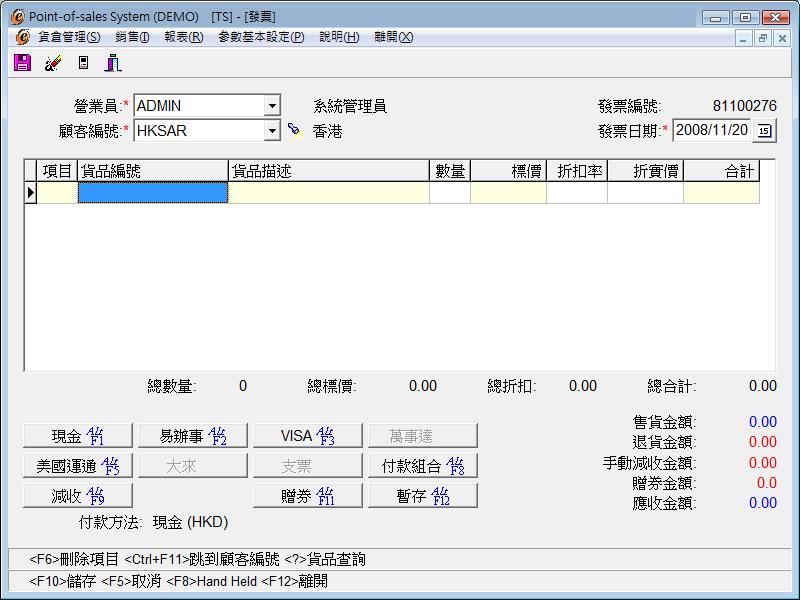Viewport: 800px width, 600px height.
Task: Click the 發票日期 date input field
Action: pyautogui.click(x=711, y=130)
